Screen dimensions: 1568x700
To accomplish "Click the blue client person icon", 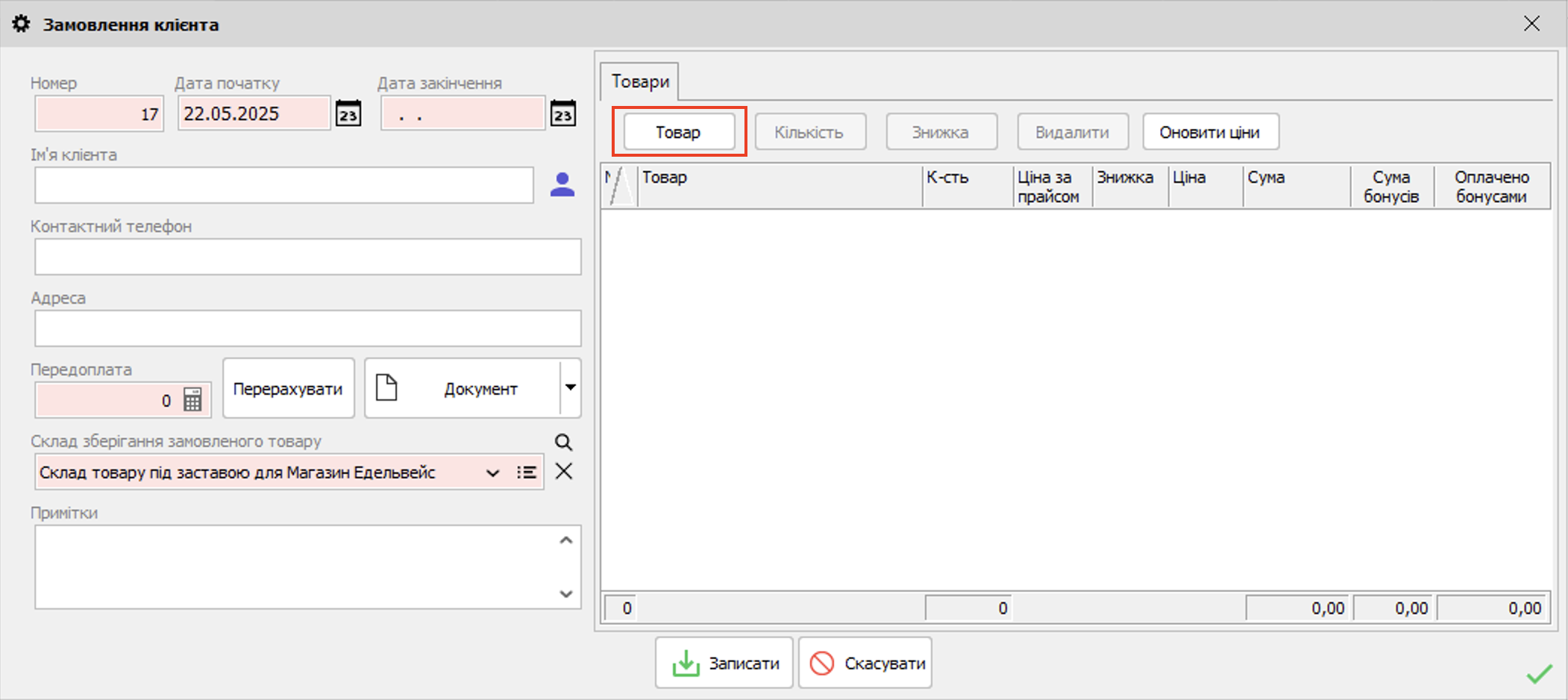I will (x=562, y=185).
